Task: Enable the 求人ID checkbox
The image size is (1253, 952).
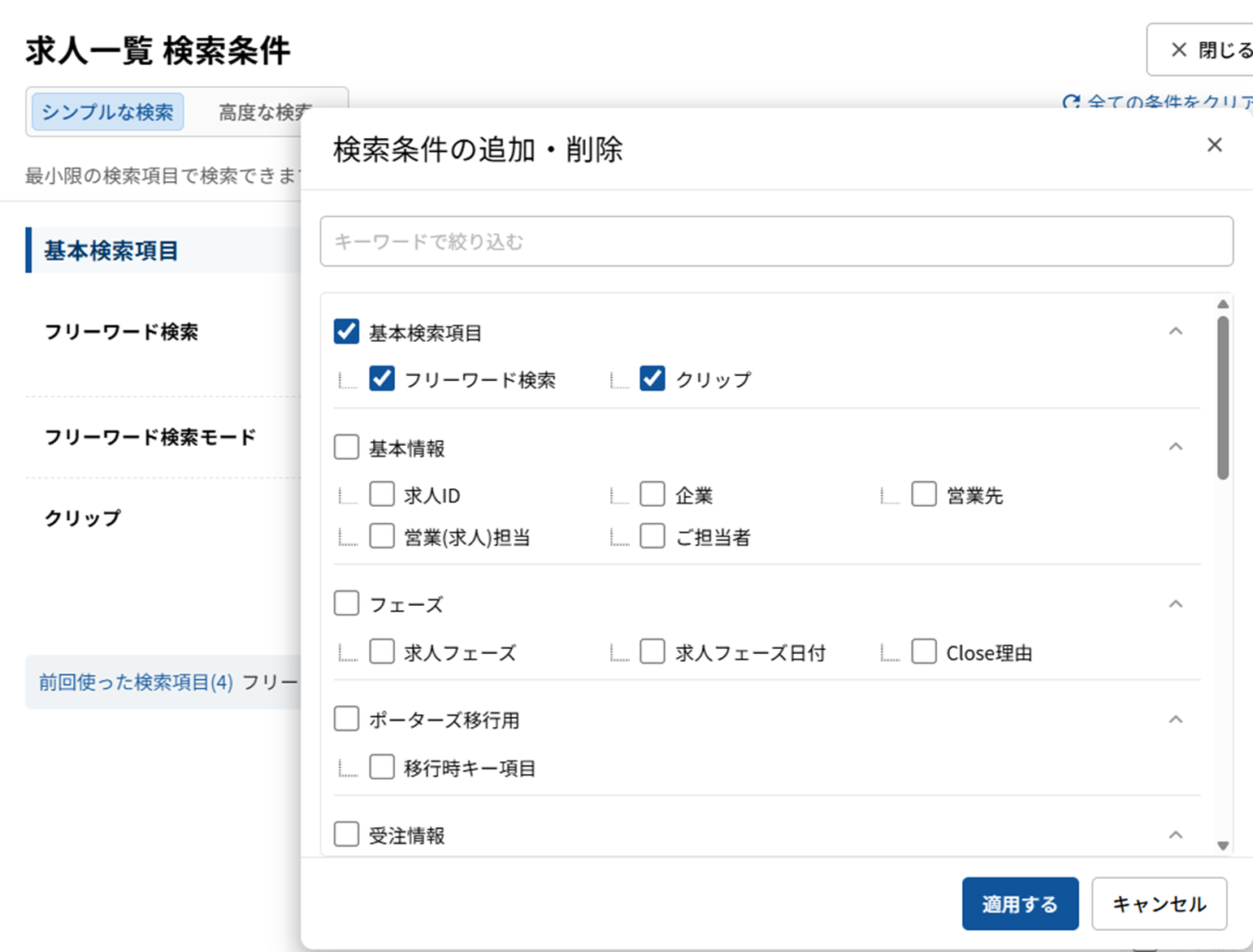Action: 382,494
